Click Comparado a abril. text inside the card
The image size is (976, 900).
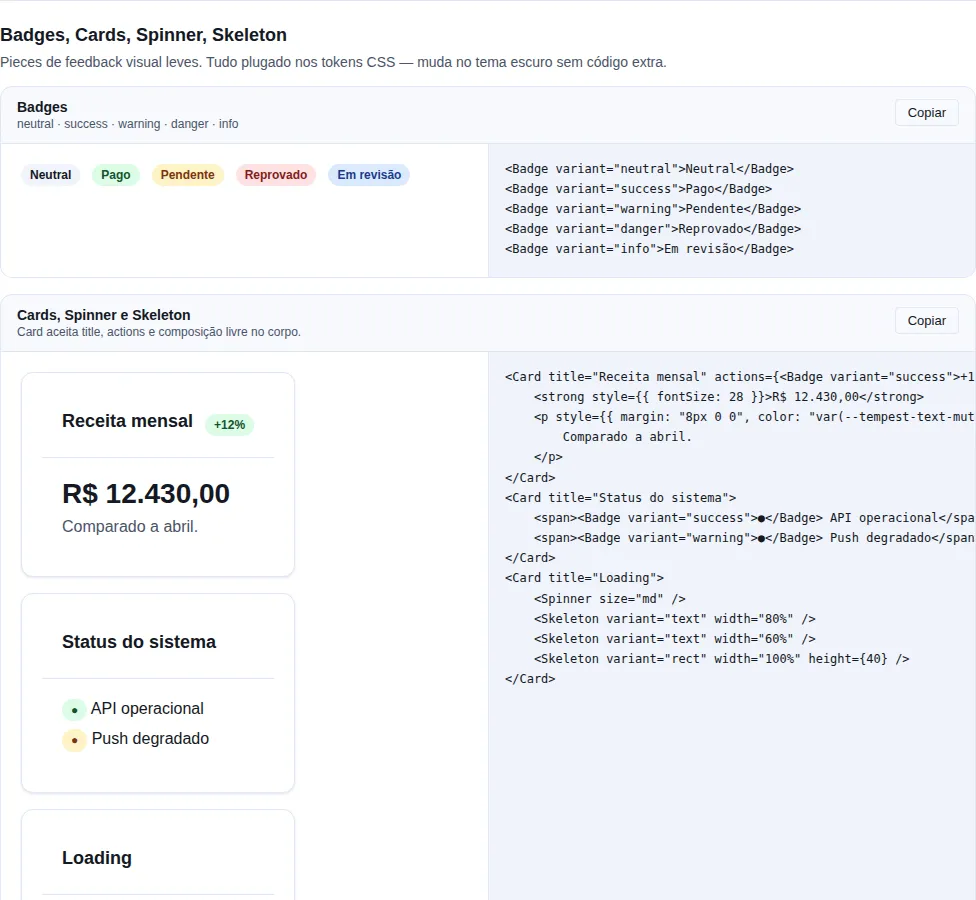pos(130,527)
